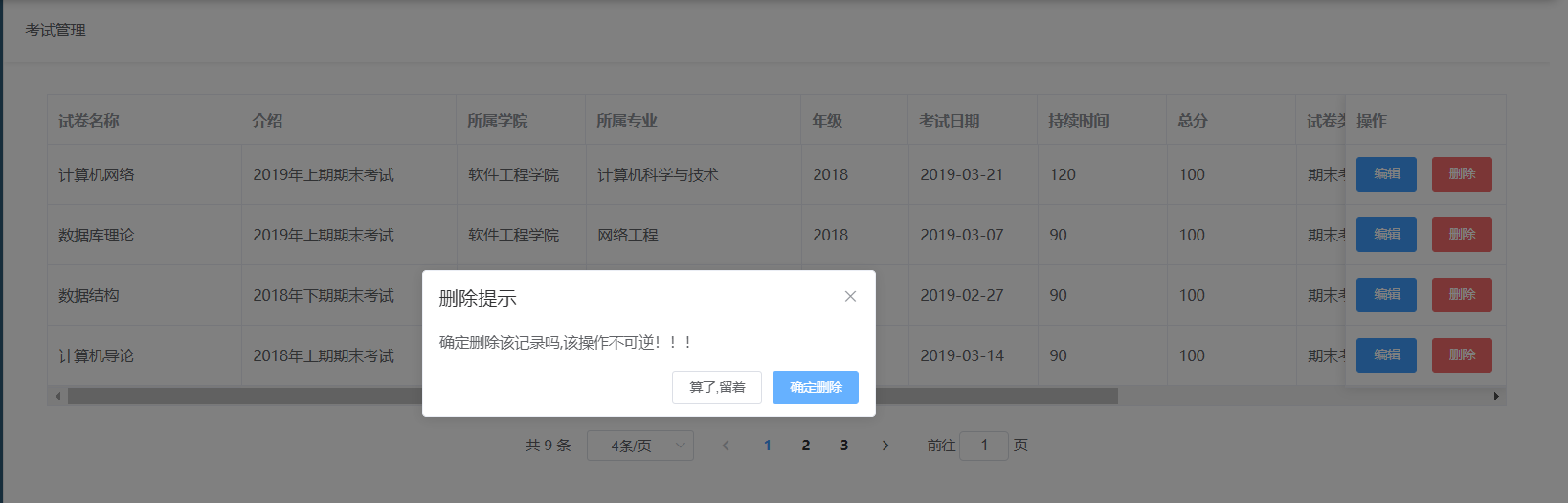The height and width of the screenshot is (503, 1568).
Task: Open the 4条/页 page size dropdown
Action: [x=639, y=446]
